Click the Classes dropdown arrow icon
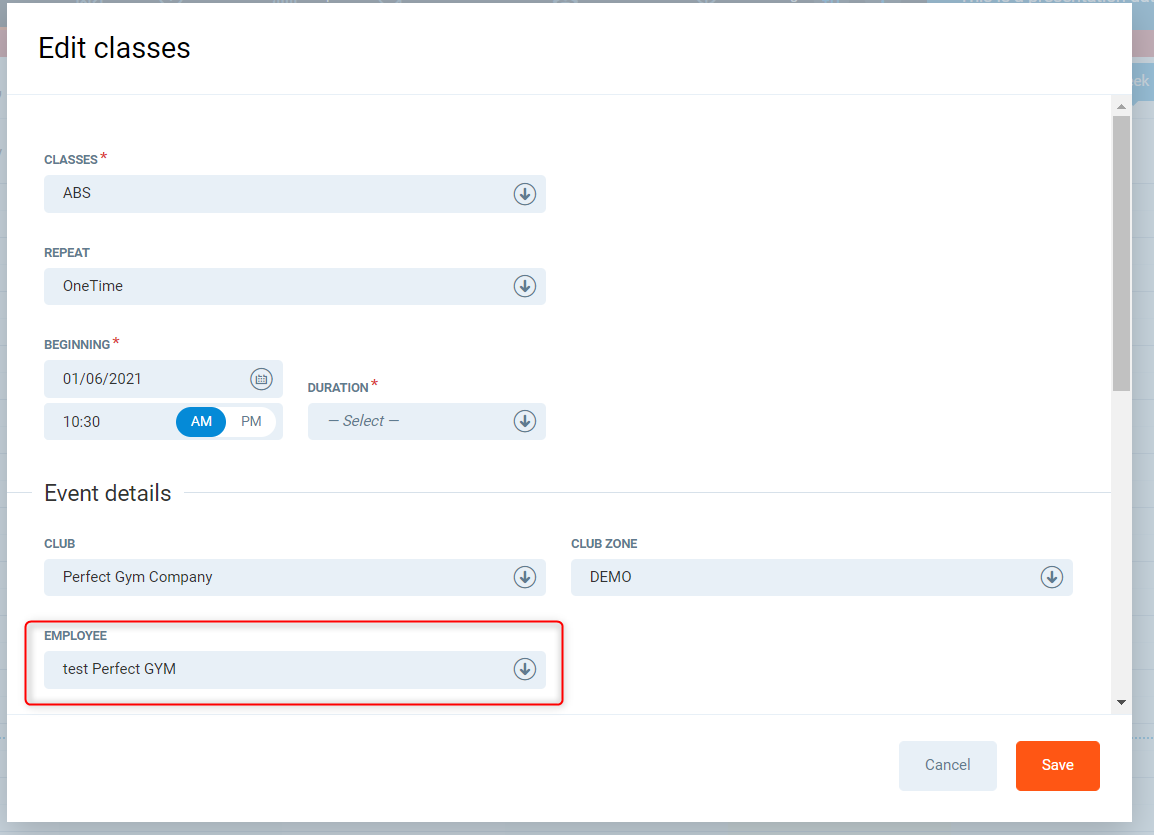 click(525, 194)
